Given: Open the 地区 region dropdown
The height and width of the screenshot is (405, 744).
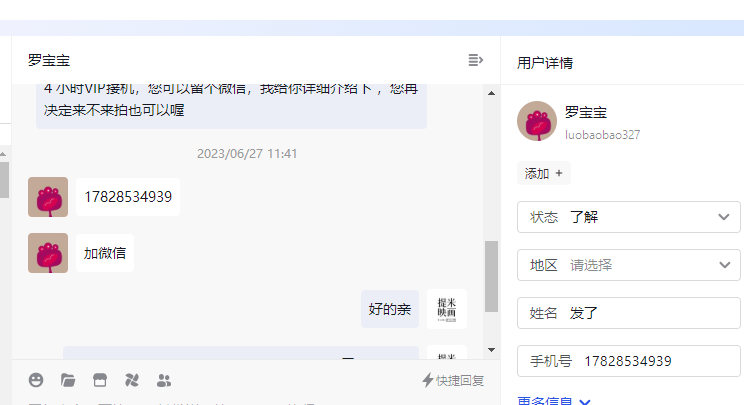Looking at the screenshot, I should 628,265.
